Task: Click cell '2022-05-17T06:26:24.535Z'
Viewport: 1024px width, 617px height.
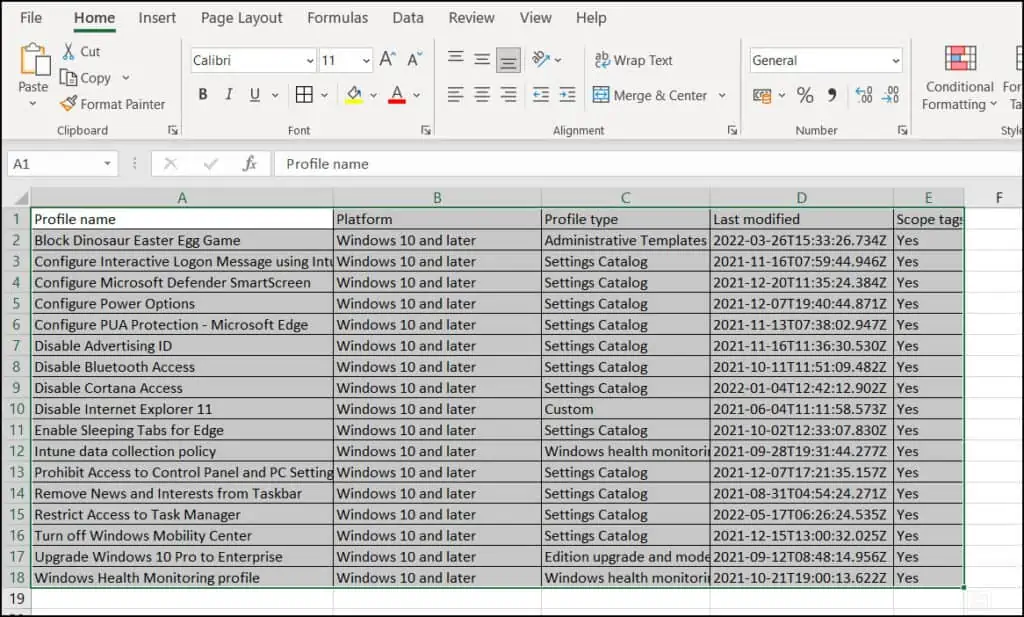Action: point(801,514)
